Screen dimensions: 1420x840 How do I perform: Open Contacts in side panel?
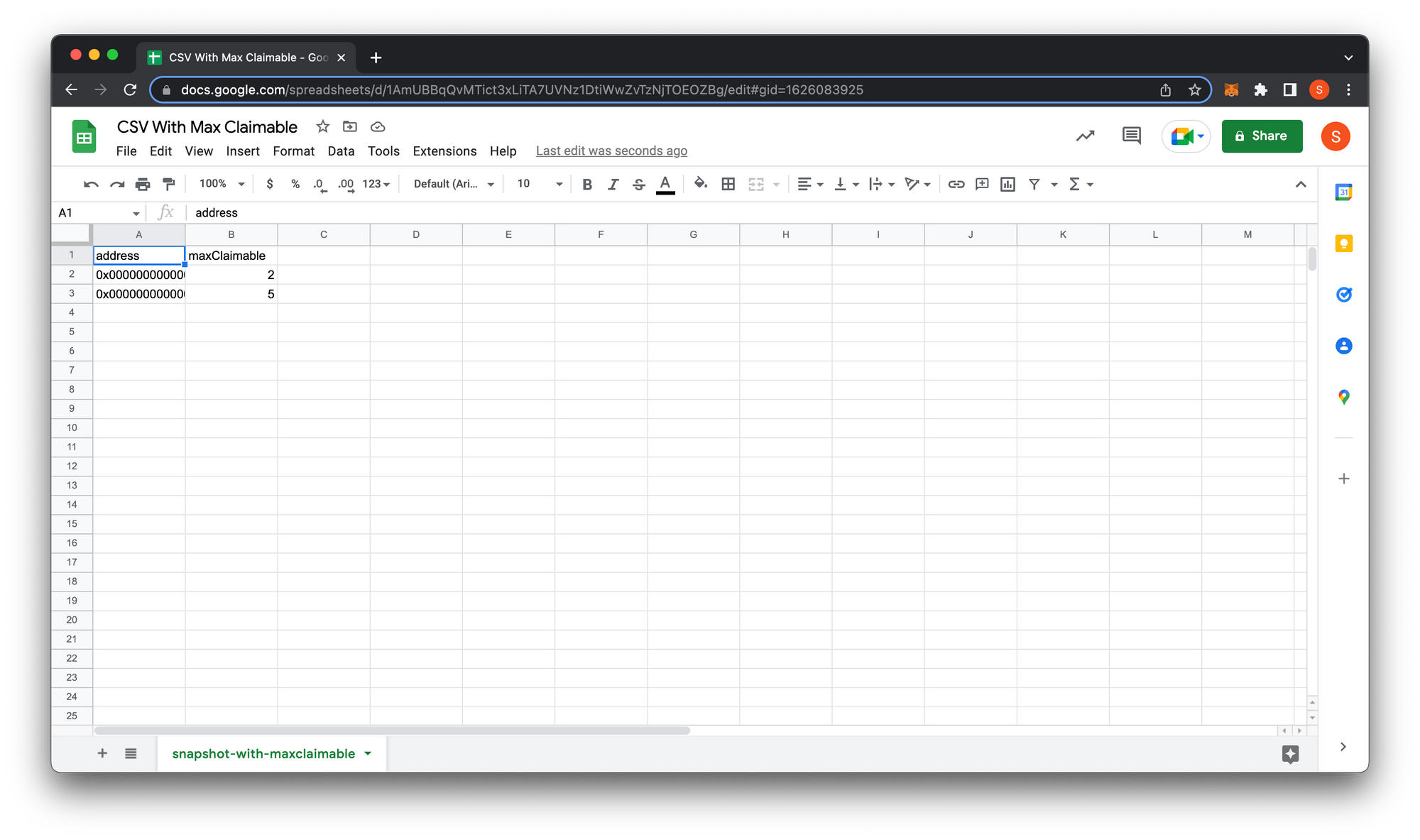pyautogui.click(x=1343, y=346)
